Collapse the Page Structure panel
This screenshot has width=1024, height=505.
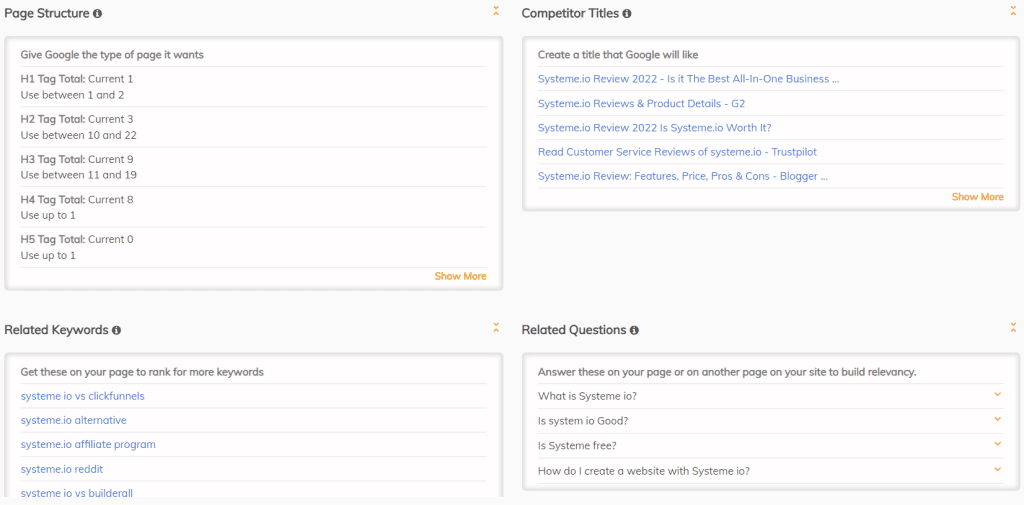pyautogui.click(x=496, y=11)
